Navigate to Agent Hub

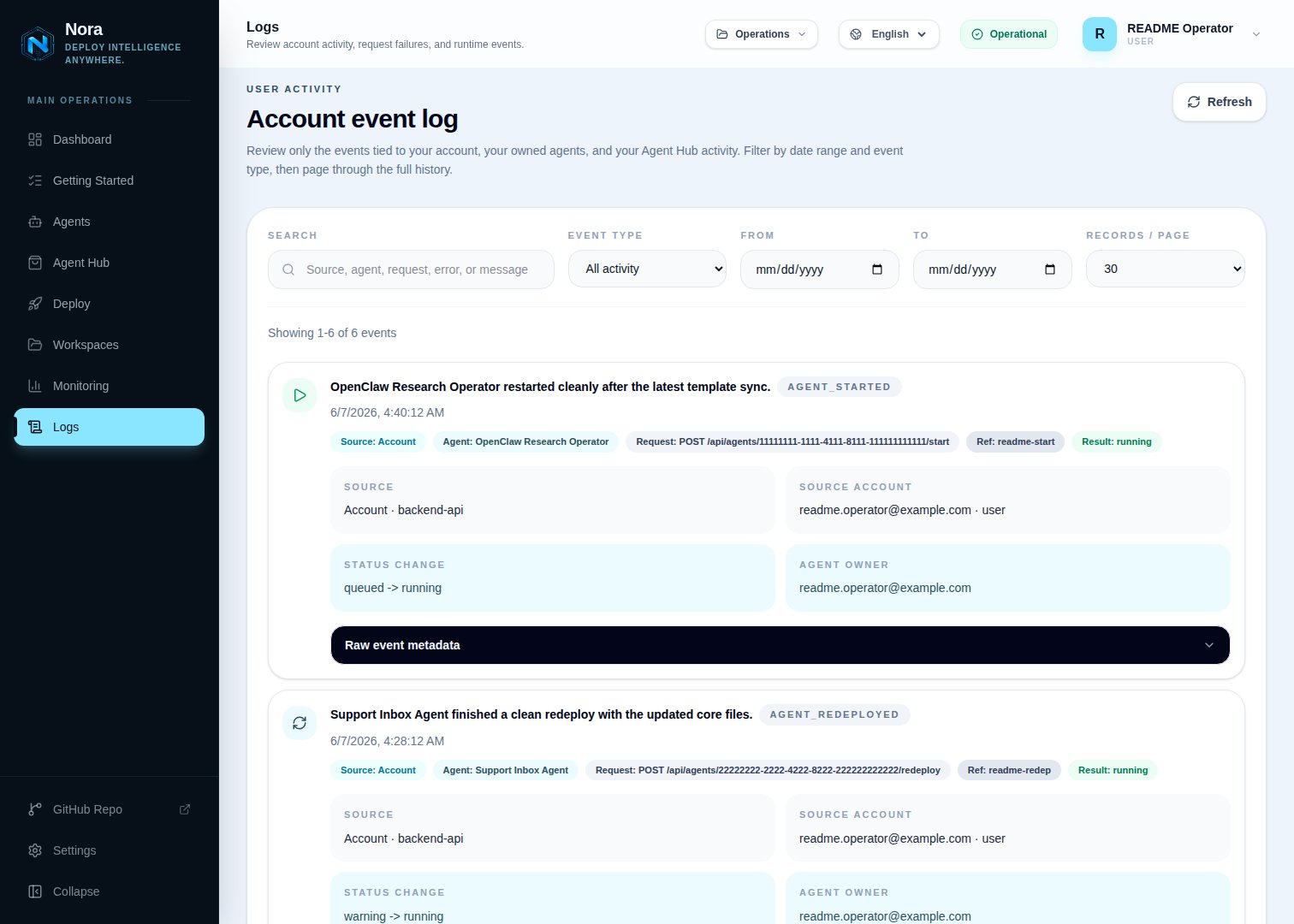pyautogui.click(x=110, y=263)
